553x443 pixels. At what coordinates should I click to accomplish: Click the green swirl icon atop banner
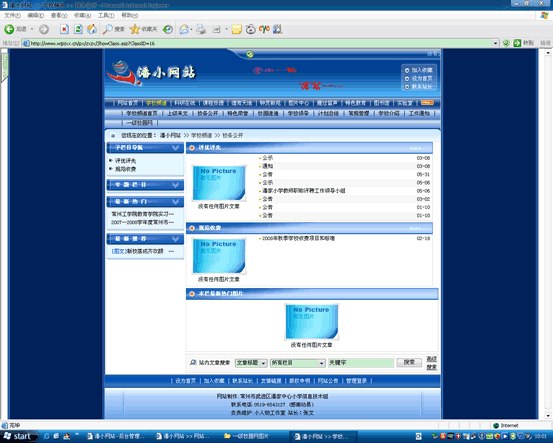(250, 54)
